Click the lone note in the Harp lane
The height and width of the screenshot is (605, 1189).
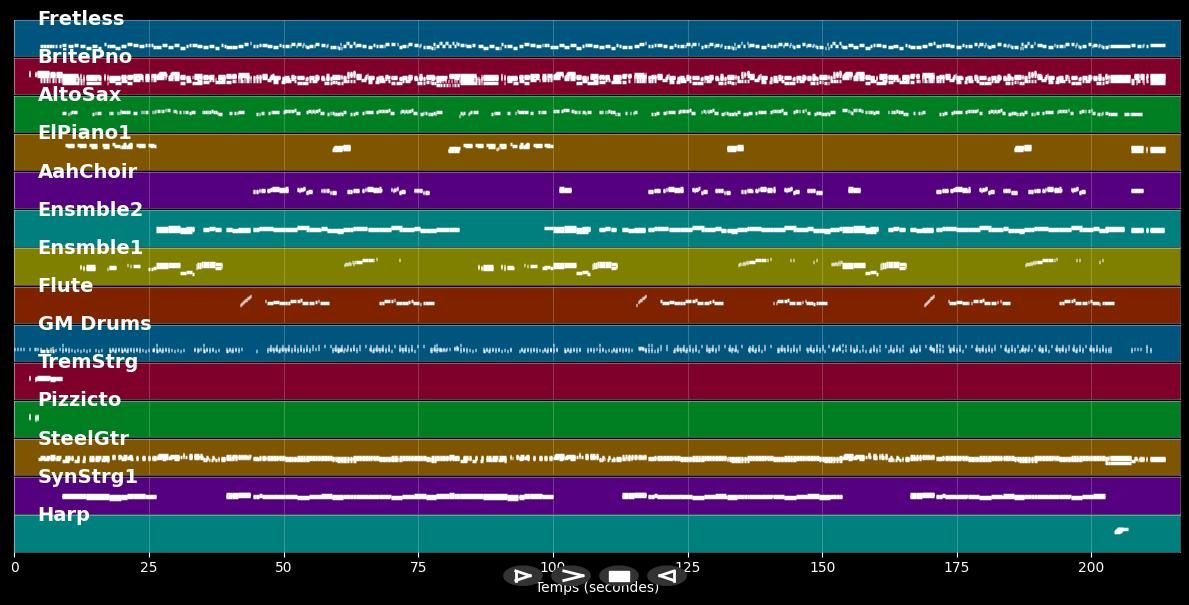pyautogui.click(x=1121, y=531)
